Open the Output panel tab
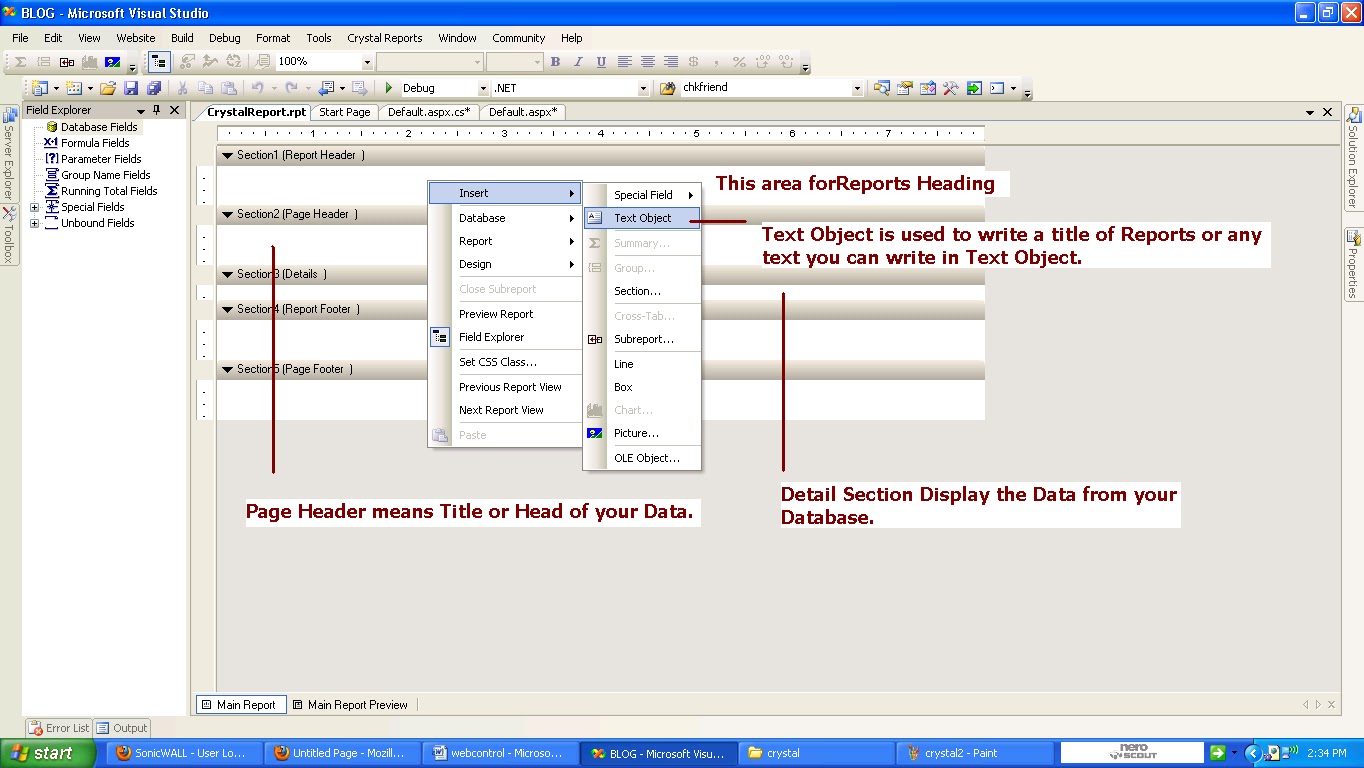The image size is (1364, 768). 122,728
